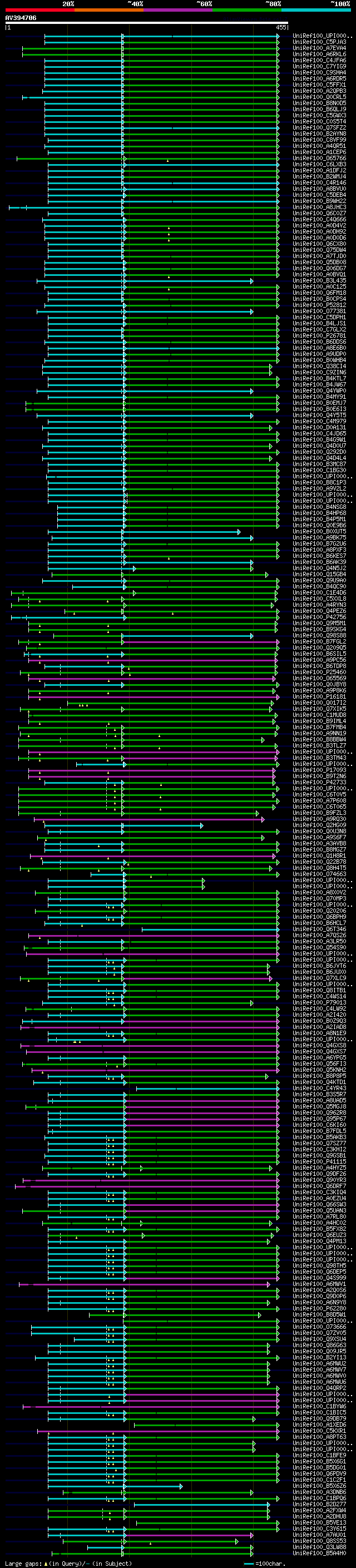Select hit UniRef100_A8BVU0
The height and width of the screenshot is (1568, 356).
tap(319, 189)
